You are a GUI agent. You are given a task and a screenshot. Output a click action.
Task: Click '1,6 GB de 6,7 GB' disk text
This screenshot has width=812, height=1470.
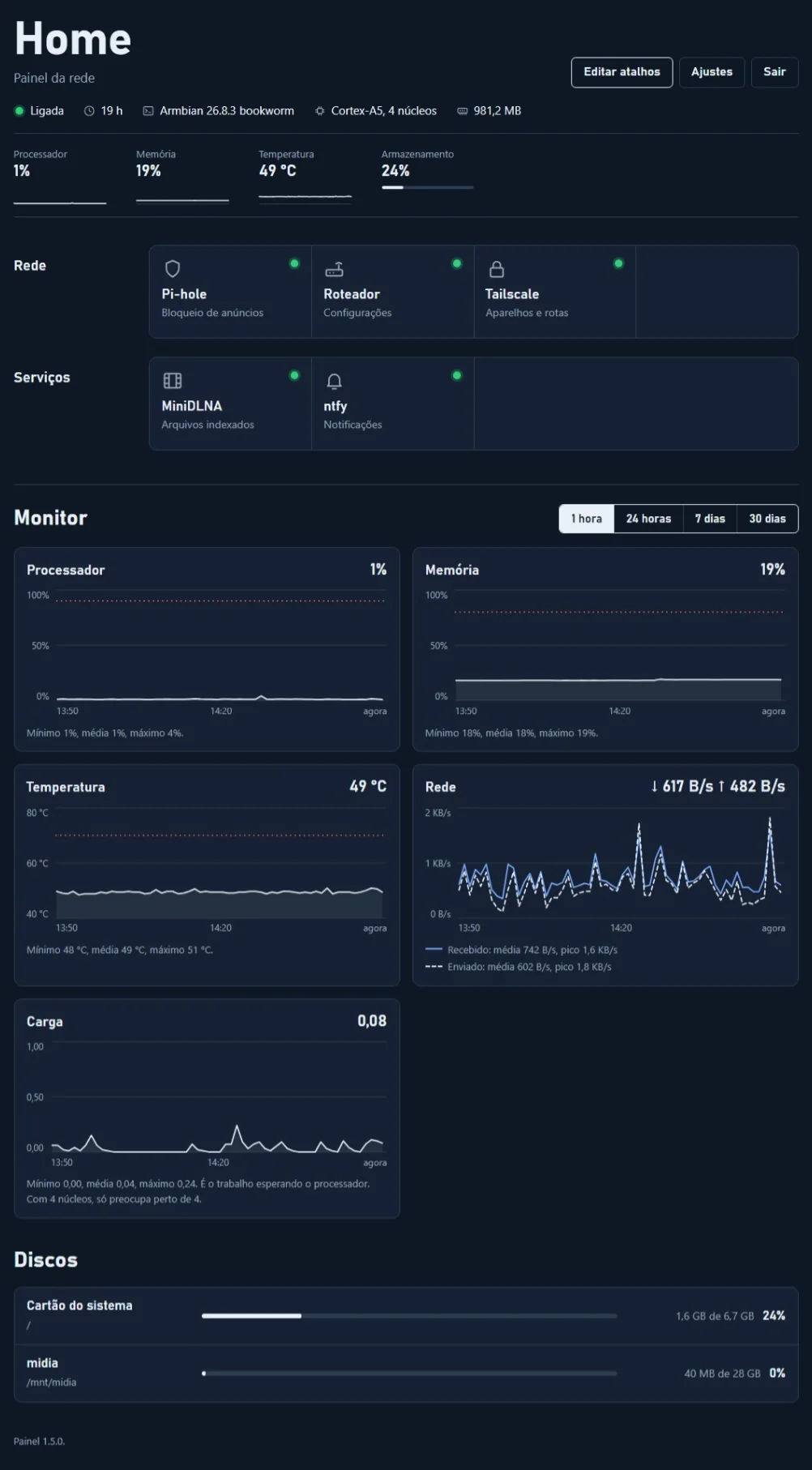715,1316
